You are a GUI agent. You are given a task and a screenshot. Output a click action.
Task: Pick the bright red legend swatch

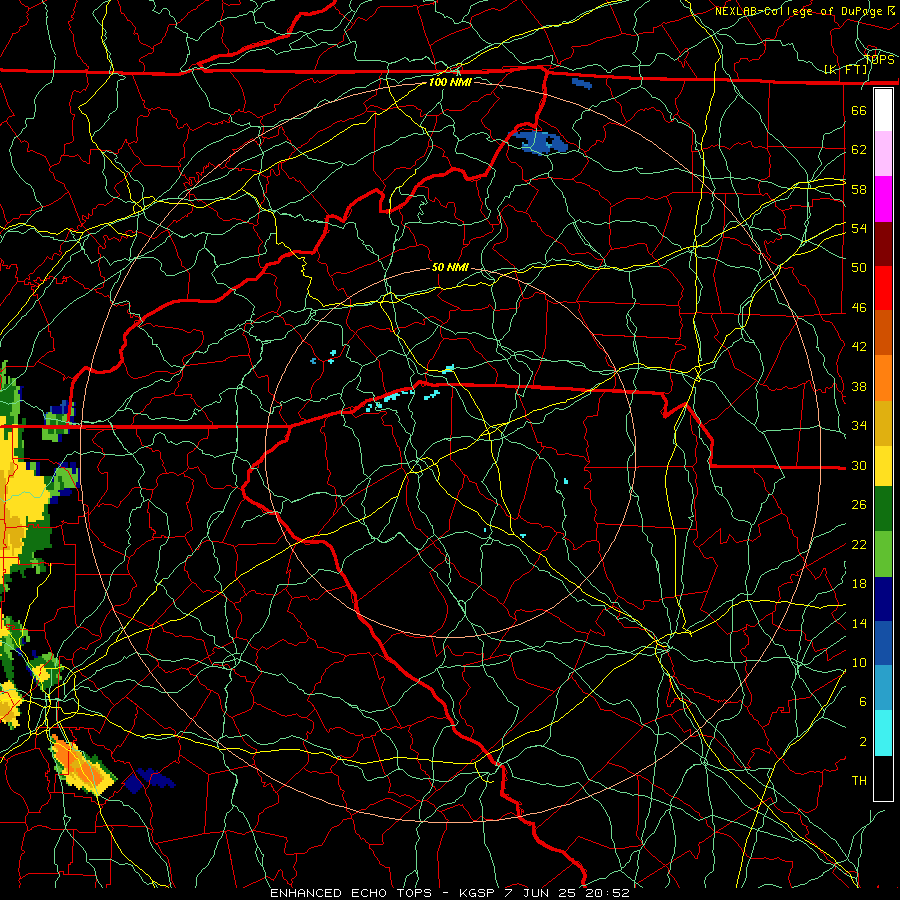(883, 288)
